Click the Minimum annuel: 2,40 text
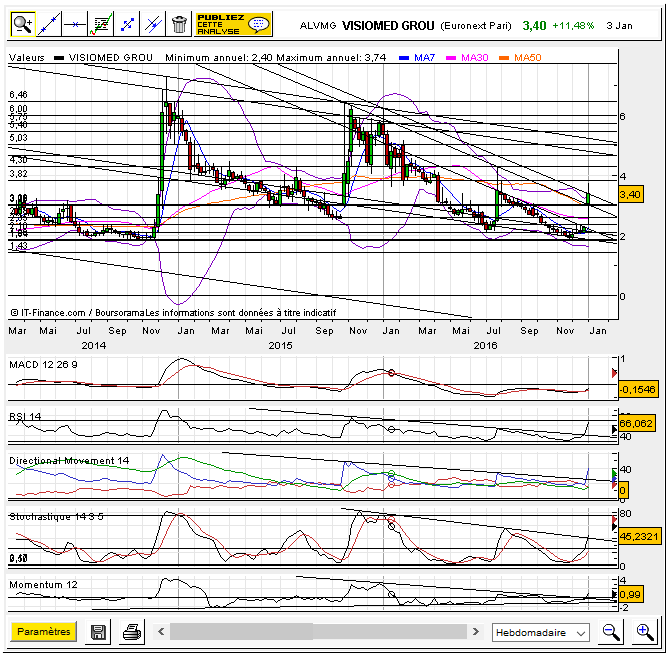Image resolution: width=669 pixels, height=655 pixels. [x=218, y=58]
